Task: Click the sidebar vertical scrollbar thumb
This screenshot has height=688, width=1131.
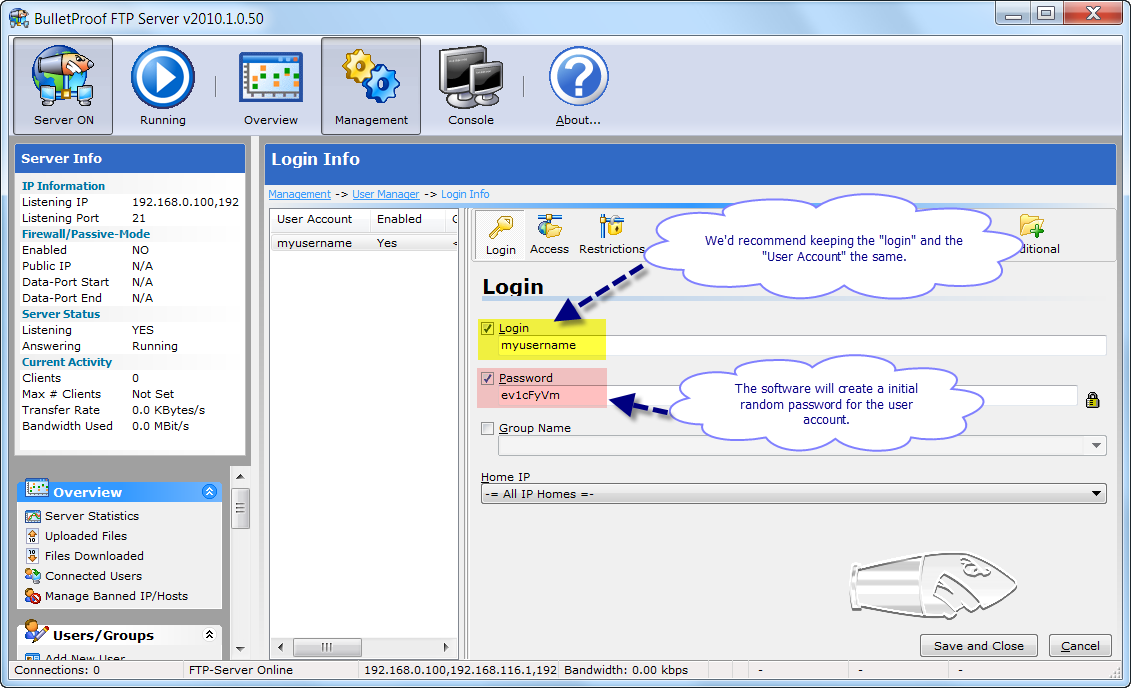Action: [x=240, y=508]
